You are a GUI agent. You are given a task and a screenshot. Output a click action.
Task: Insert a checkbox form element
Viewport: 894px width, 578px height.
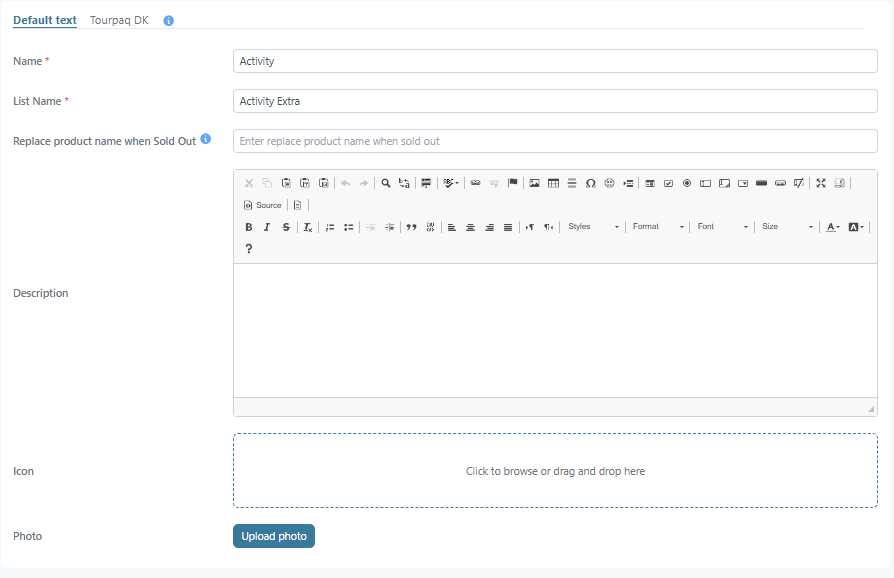[x=668, y=183]
